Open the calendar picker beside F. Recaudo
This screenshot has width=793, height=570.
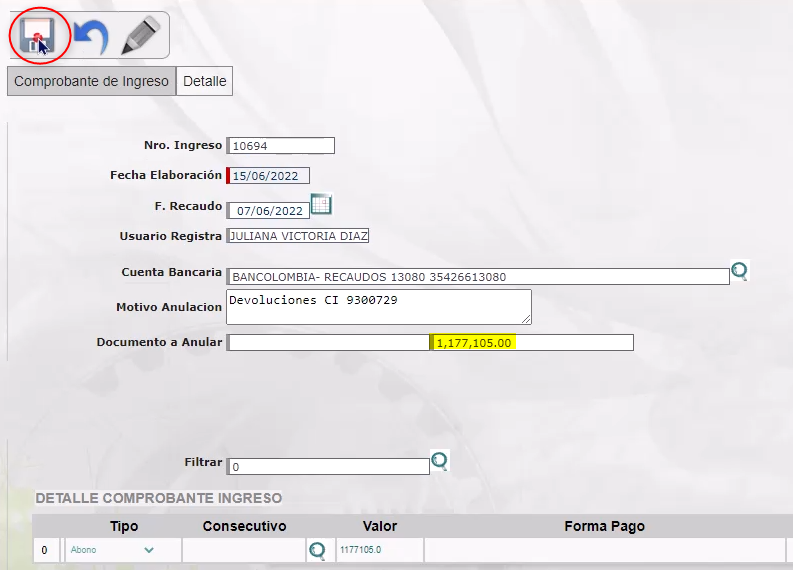(x=320, y=205)
